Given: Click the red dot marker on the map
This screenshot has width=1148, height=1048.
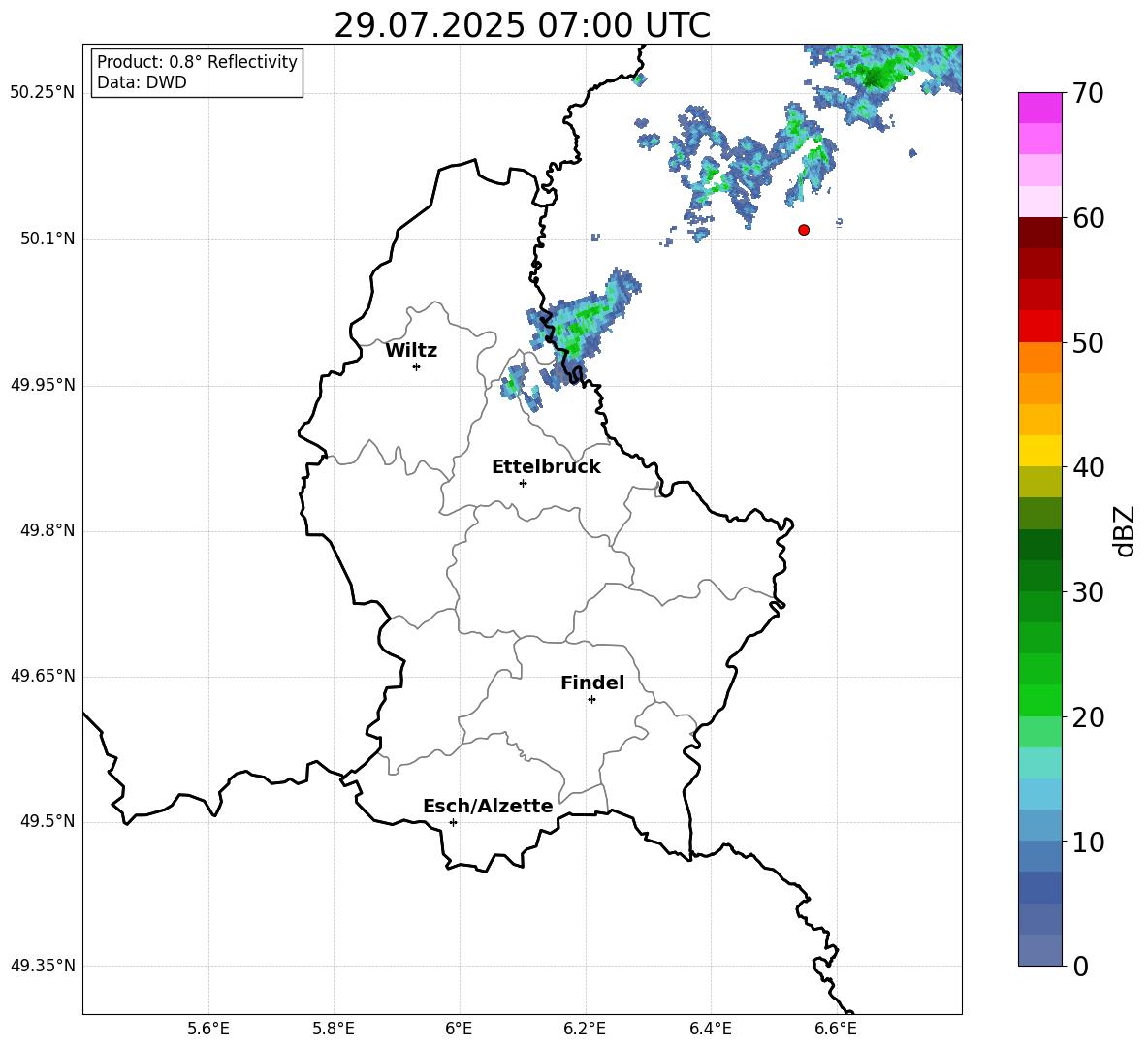Looking at the screenshot, I should (x=804, y=230).
